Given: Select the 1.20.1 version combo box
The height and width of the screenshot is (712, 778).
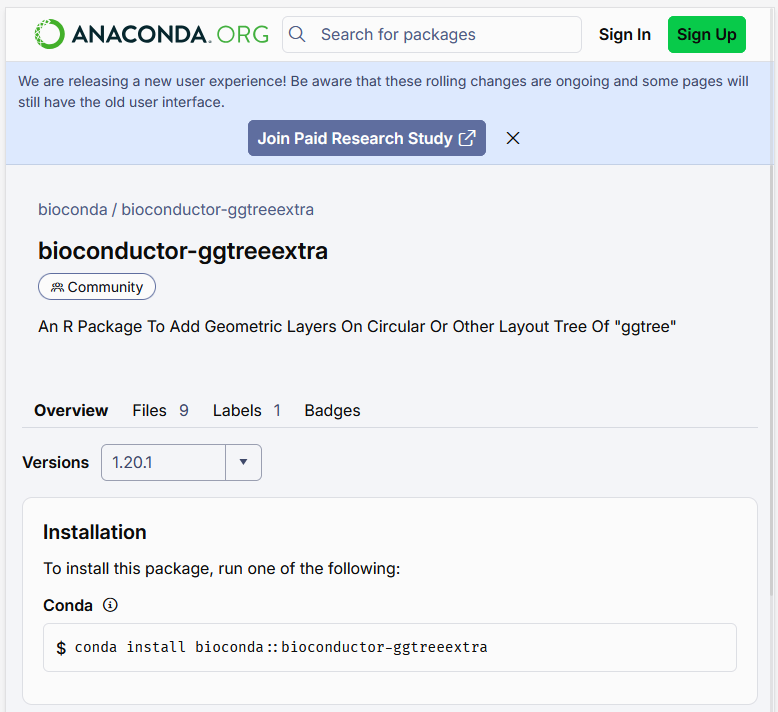Looking at the screenshot, I should [x=164, y=462].
